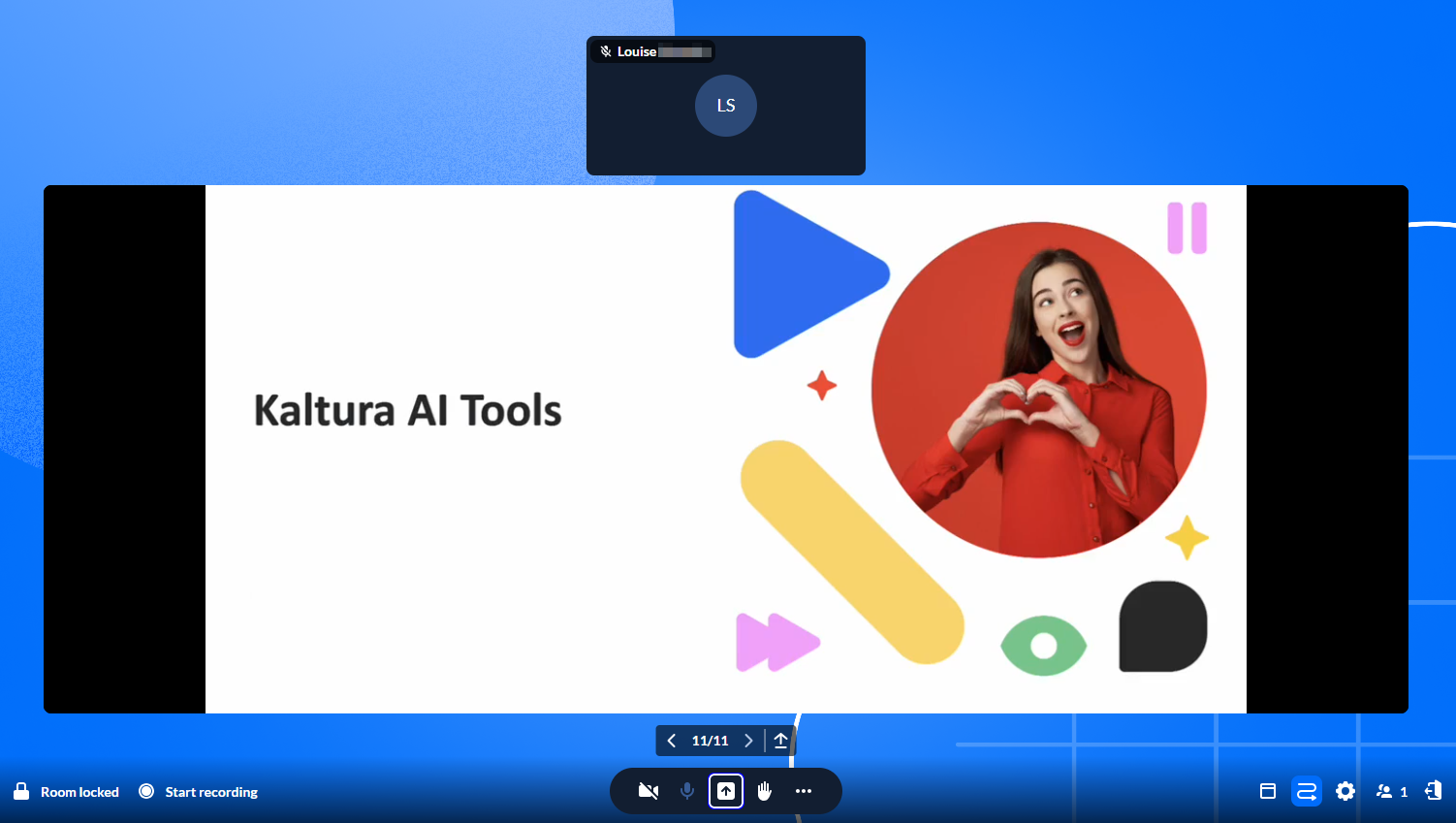Click the muted mic icon next to Louise

click(606, 51)
